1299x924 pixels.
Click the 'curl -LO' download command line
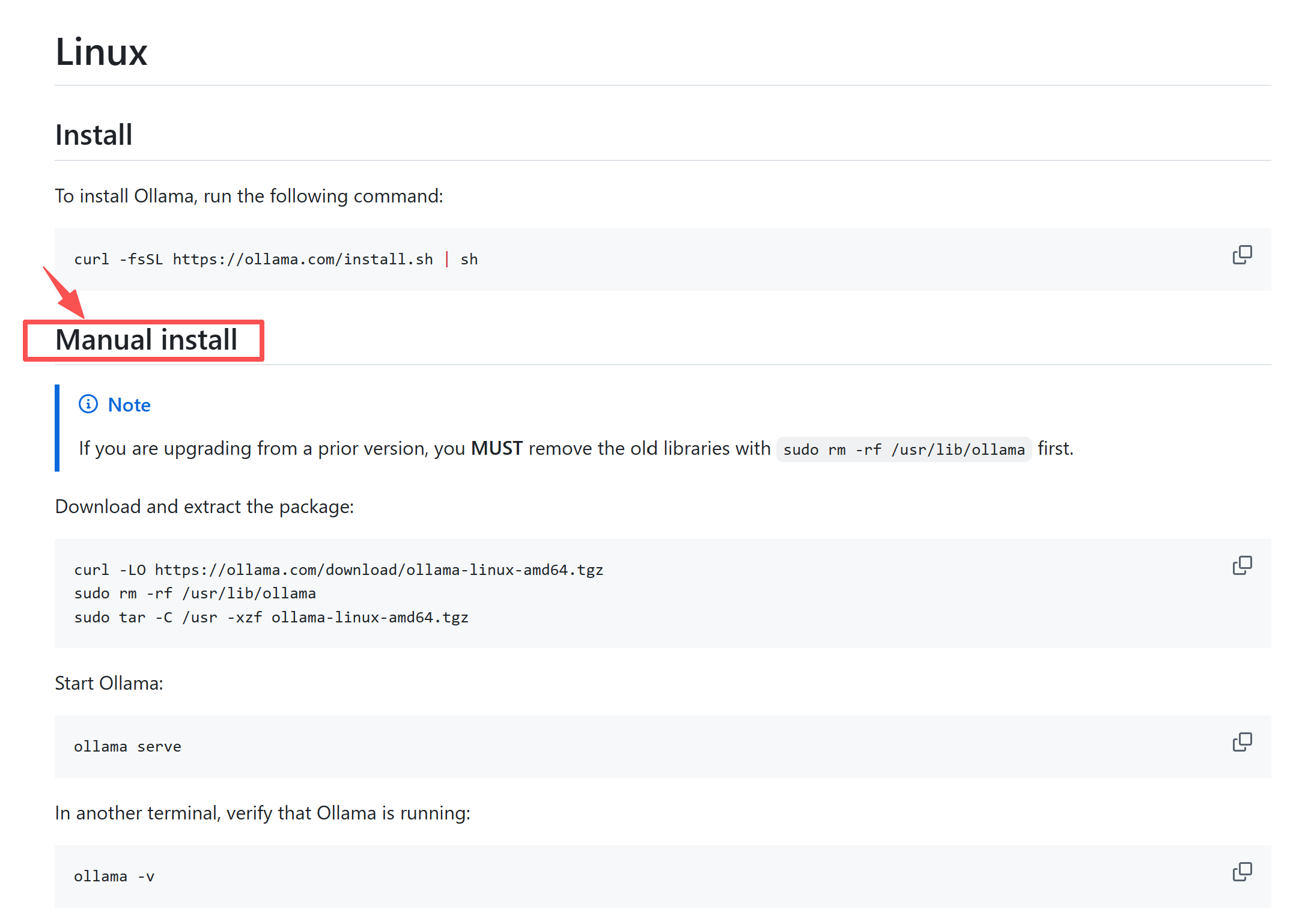tap(338, 570)
